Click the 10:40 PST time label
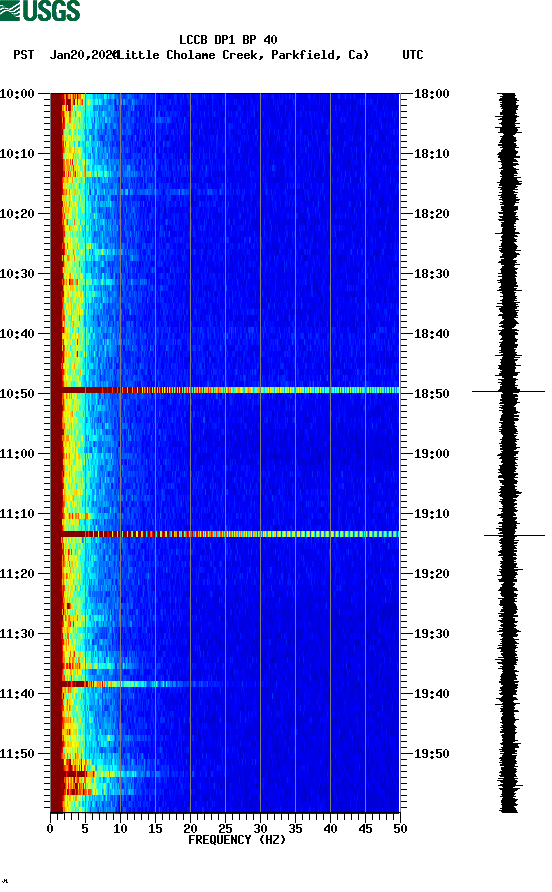 click(17, 334)
